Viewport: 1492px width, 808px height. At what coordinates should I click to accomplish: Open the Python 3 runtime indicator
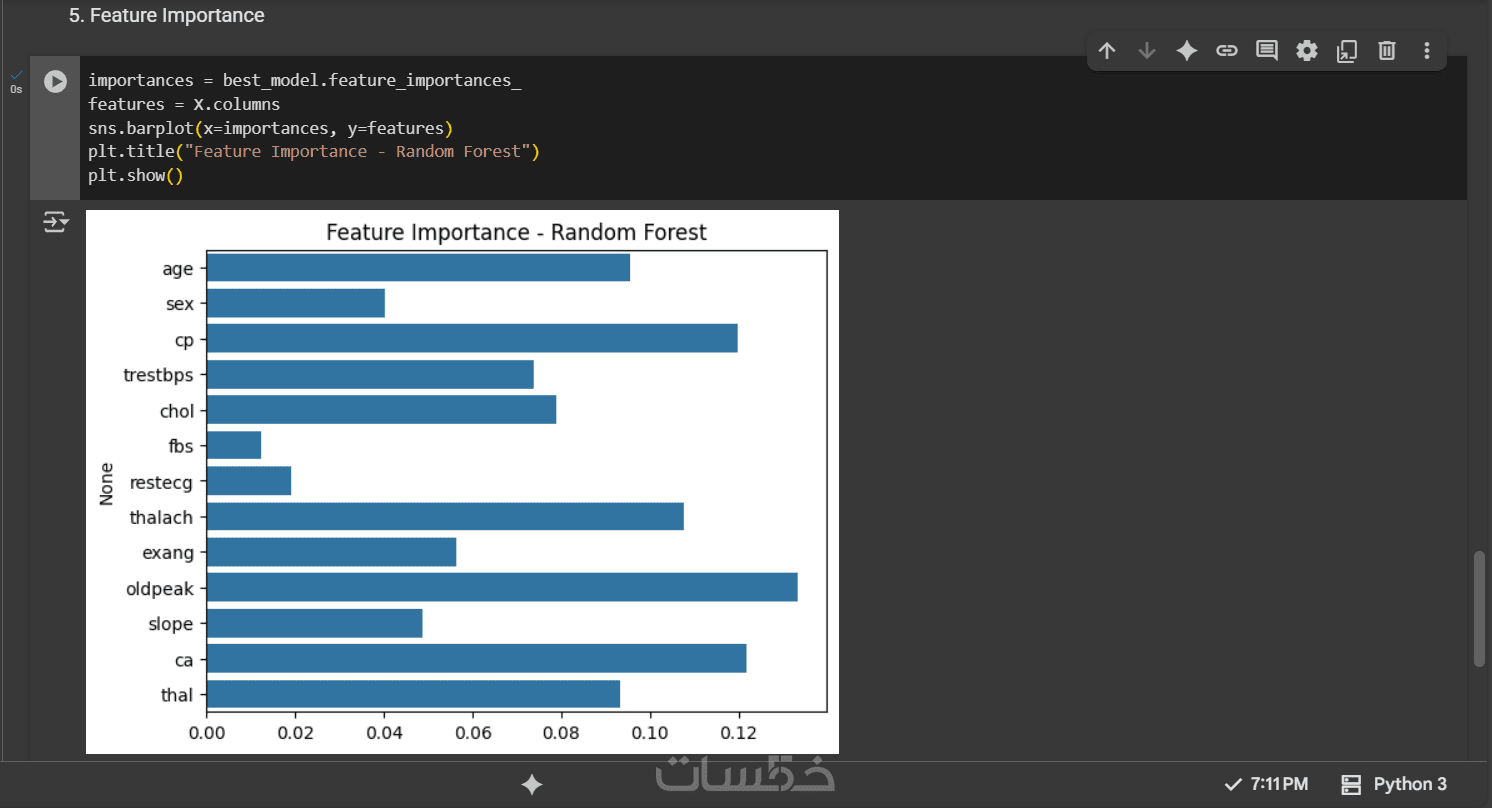pos(1394,784)
